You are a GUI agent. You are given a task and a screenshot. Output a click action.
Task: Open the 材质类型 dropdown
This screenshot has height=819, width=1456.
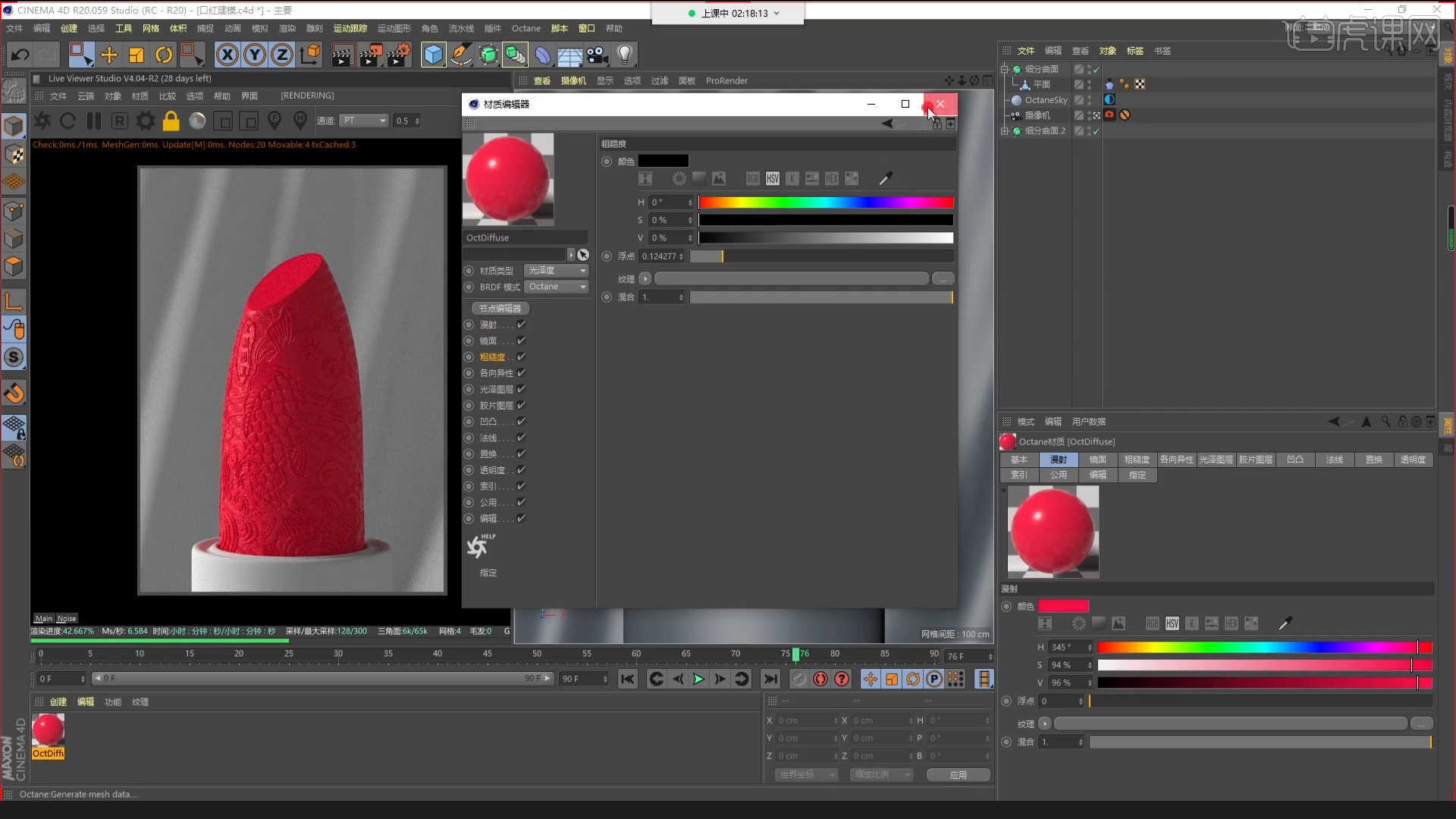(557, 271)
